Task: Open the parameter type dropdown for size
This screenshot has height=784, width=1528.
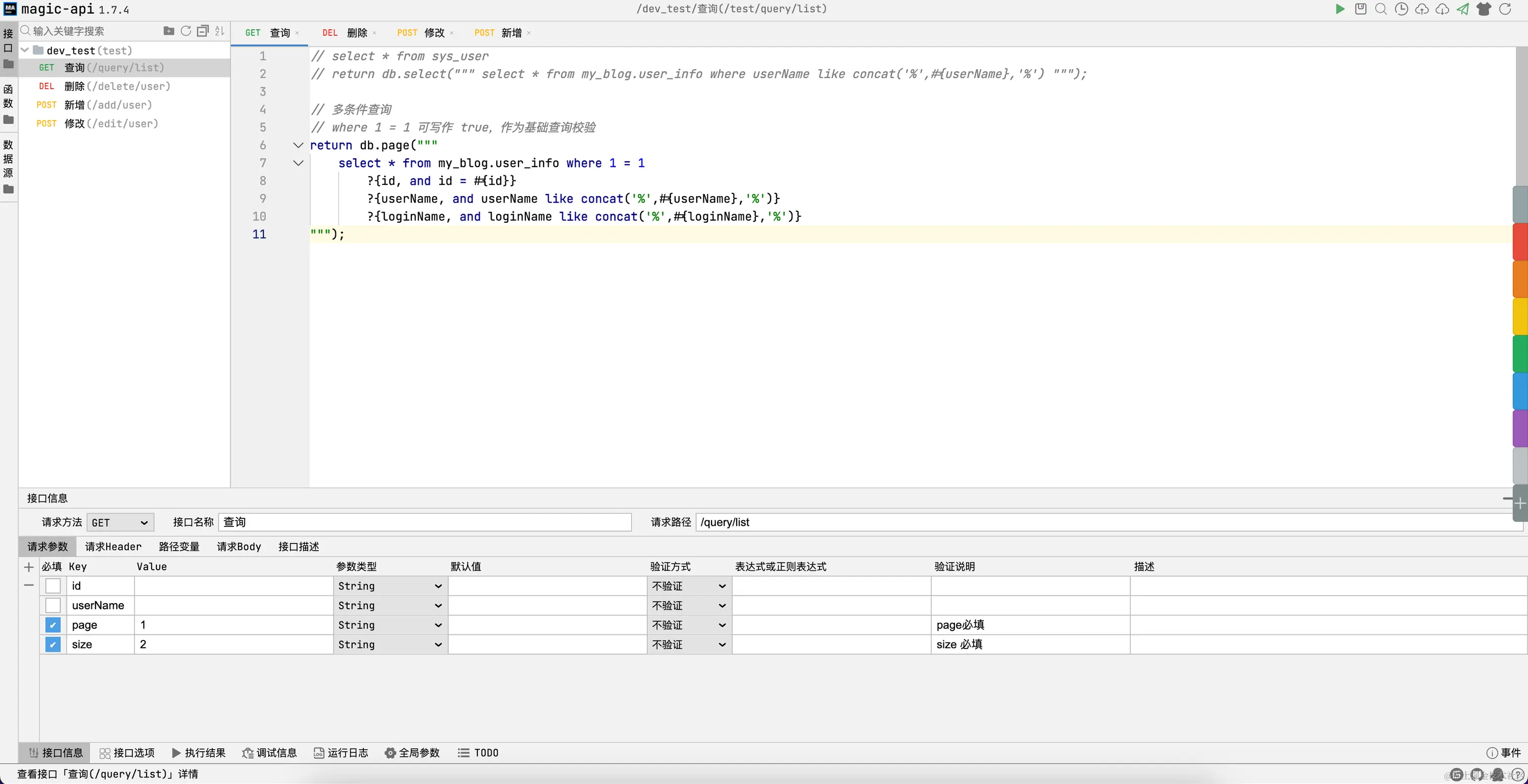Action: (390, 645)
